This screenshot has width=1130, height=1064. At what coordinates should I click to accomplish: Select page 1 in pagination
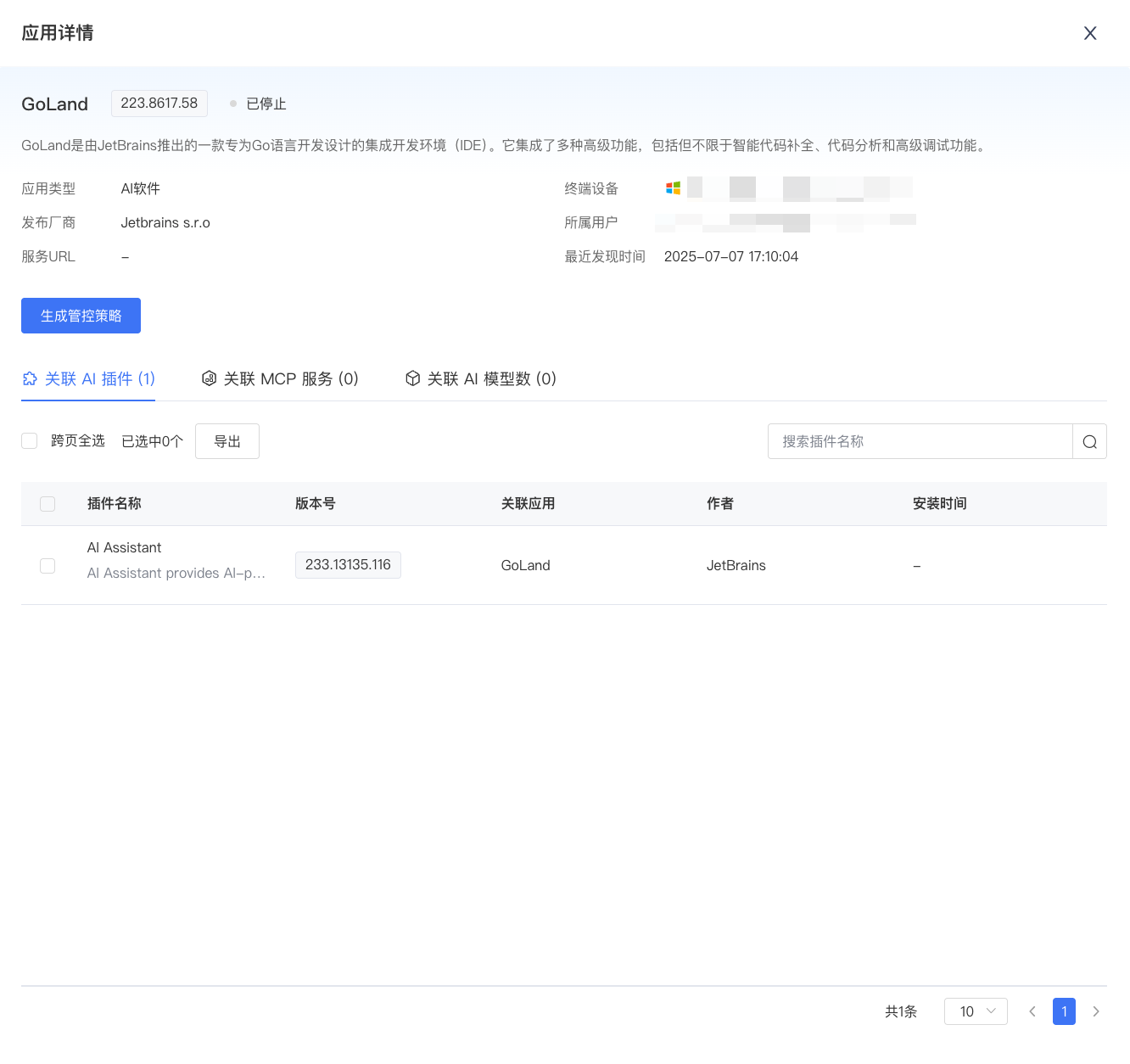1064,1011
